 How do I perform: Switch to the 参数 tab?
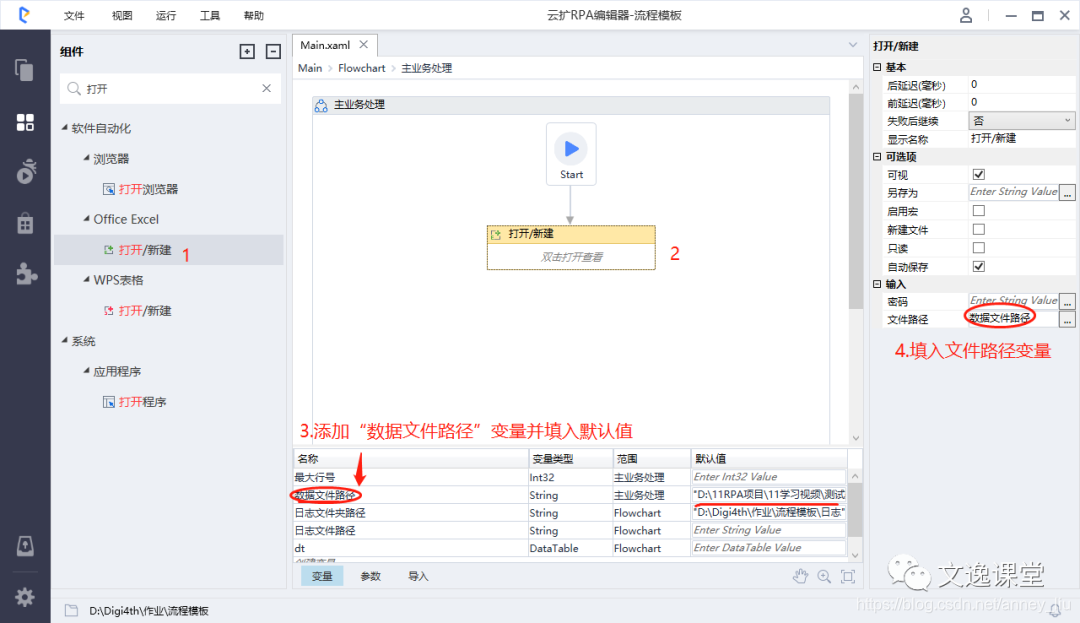pyautogui.click(x=371, y=576)
